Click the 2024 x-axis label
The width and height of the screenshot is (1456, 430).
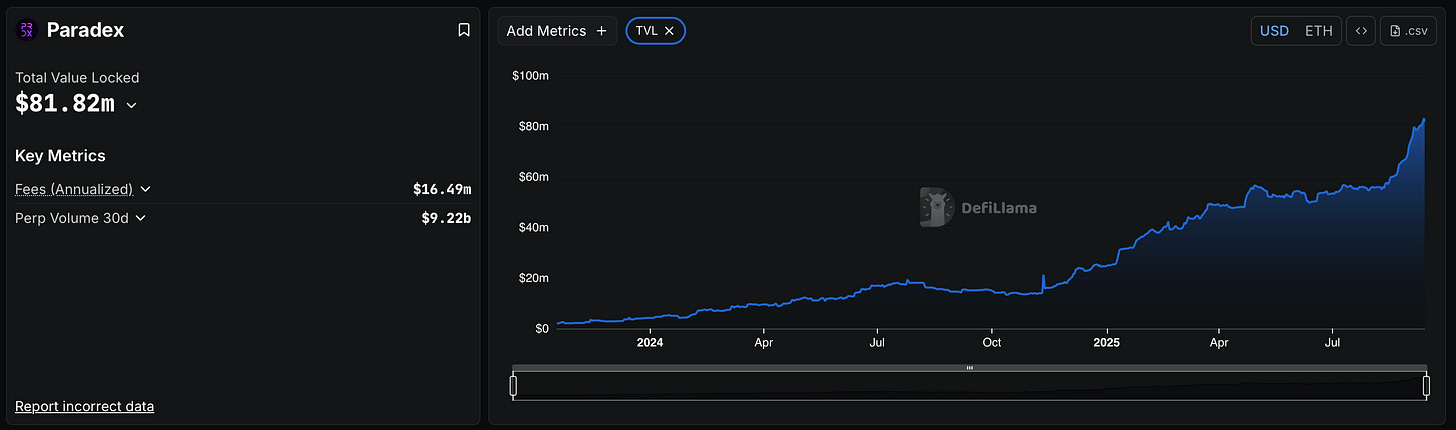coord(650,342)
